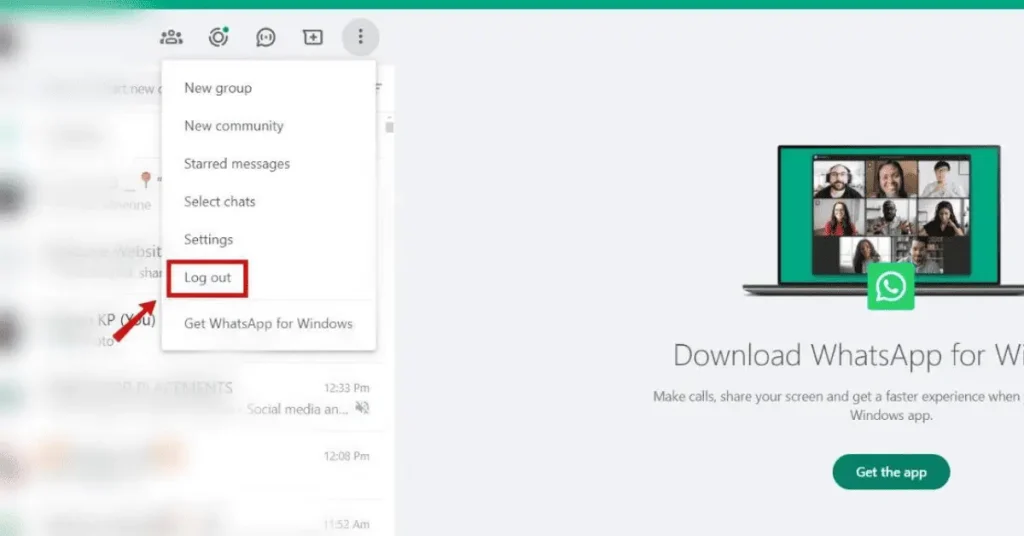Close the three-dot menu button

[x=360, y=37]
